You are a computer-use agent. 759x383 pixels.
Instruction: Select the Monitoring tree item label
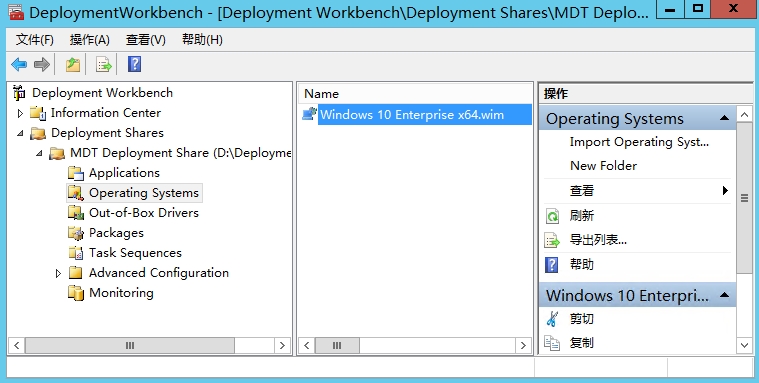click(x=121, y=293)
